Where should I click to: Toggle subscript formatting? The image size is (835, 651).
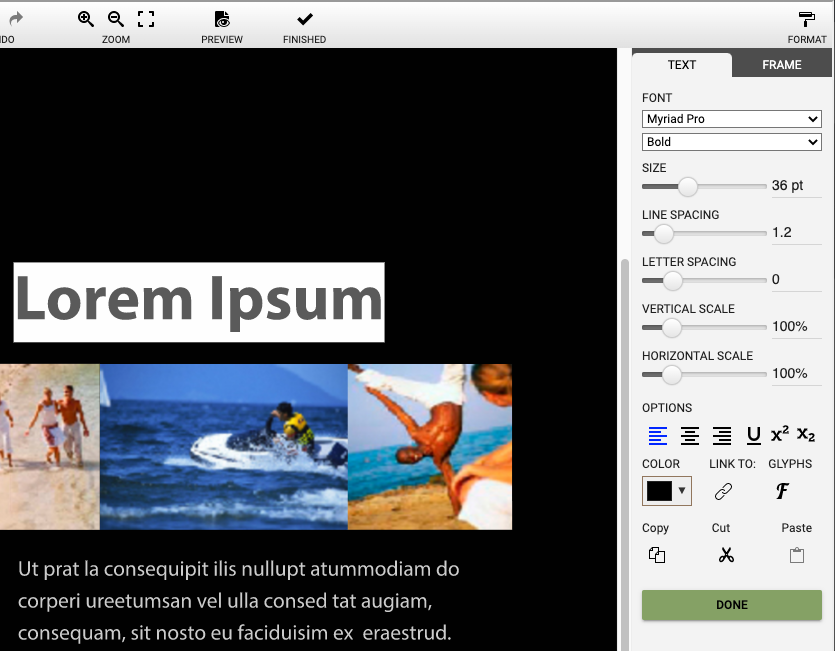806,435
